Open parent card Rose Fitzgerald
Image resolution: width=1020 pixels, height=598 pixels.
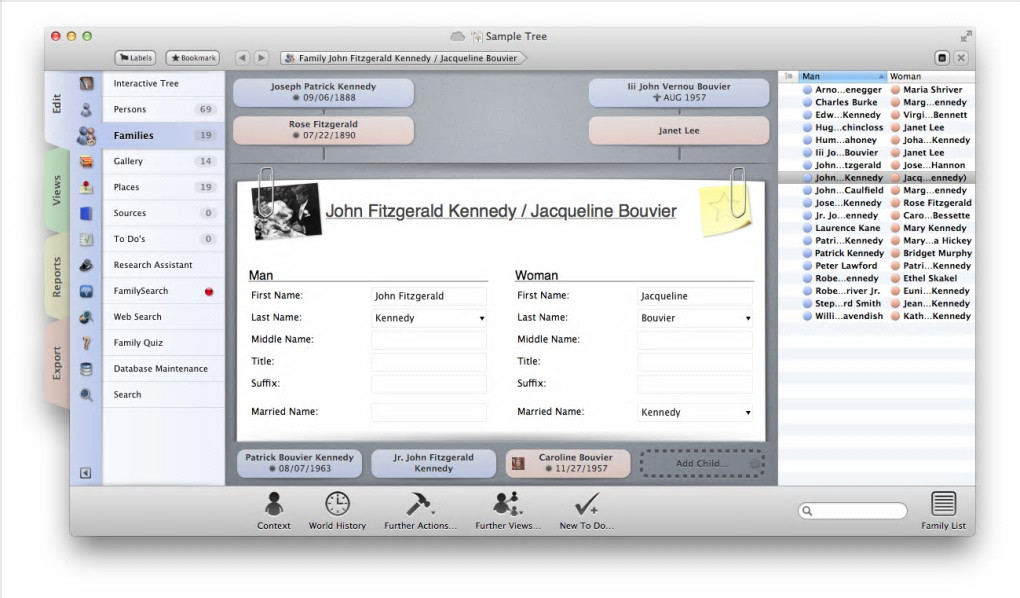[323, 130]
